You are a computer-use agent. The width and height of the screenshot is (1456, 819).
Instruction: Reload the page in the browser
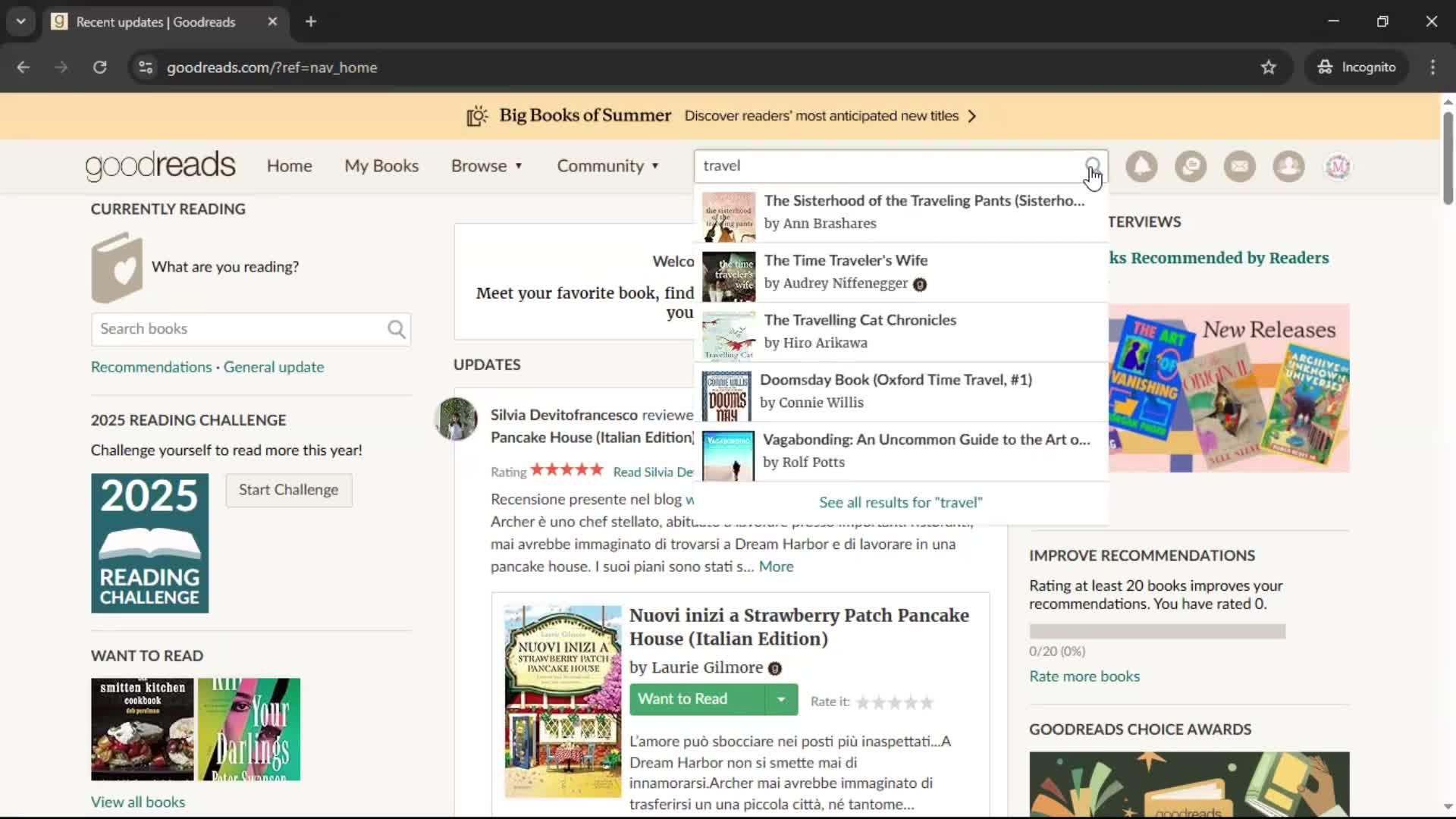[100, 67]
